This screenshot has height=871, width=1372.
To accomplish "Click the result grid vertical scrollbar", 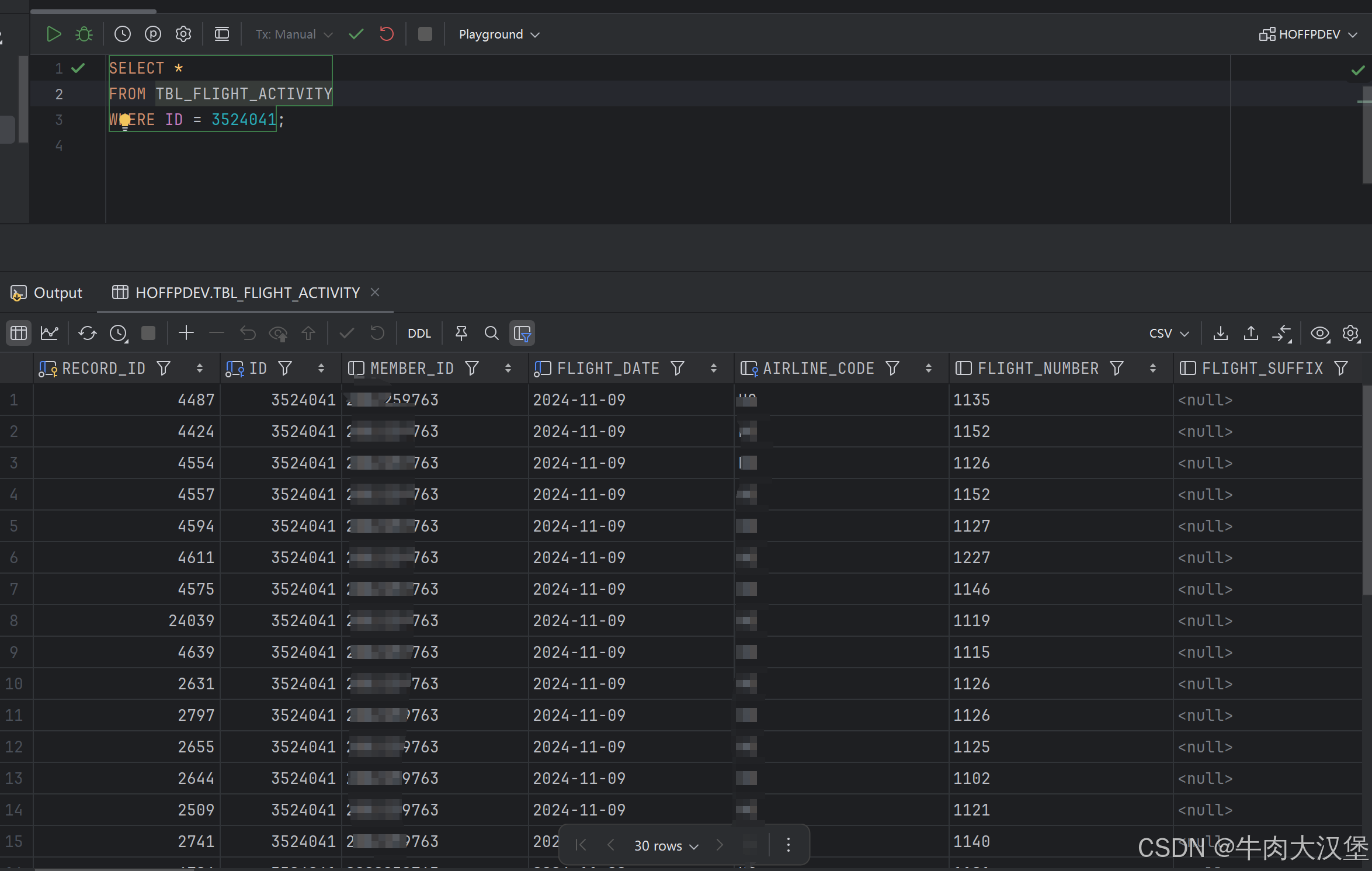I will point(1367,491).
